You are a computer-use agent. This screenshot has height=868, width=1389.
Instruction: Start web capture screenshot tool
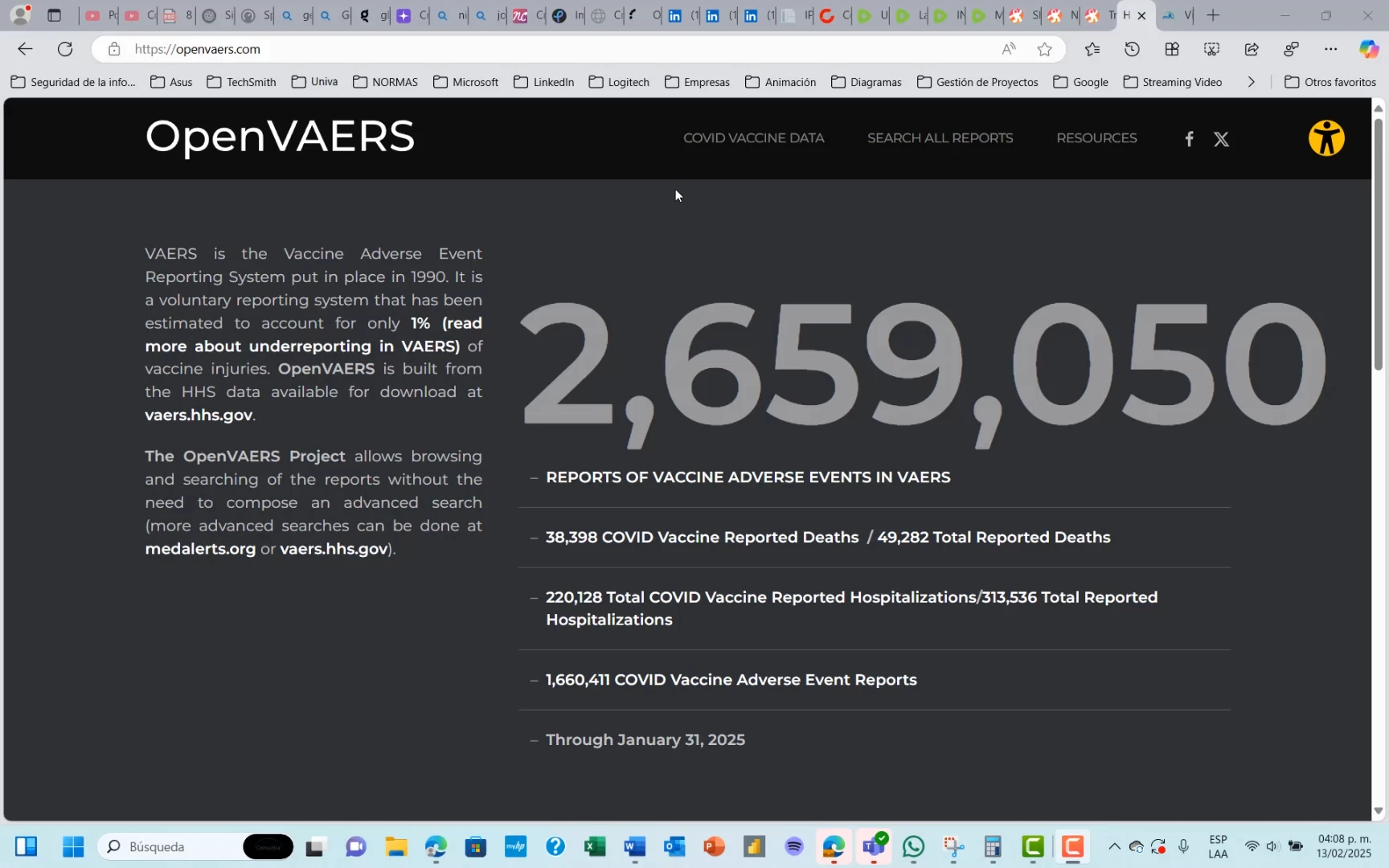pos(1211,49)
